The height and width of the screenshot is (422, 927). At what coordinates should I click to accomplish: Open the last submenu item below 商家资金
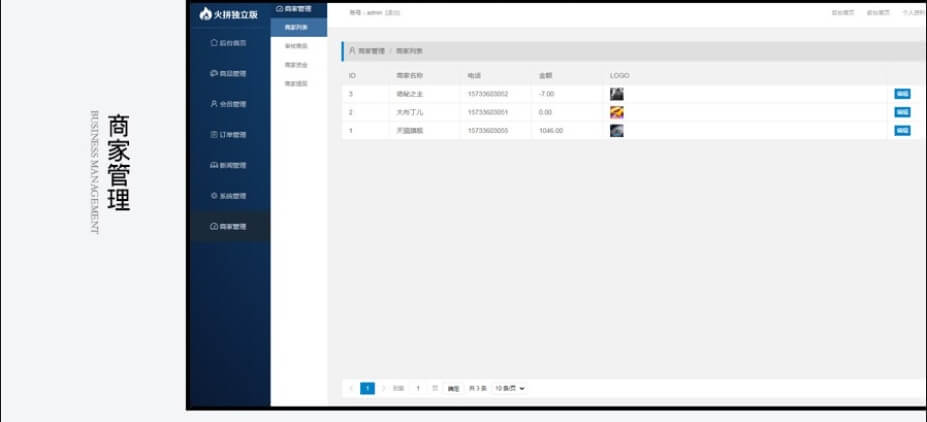[296, 84]
